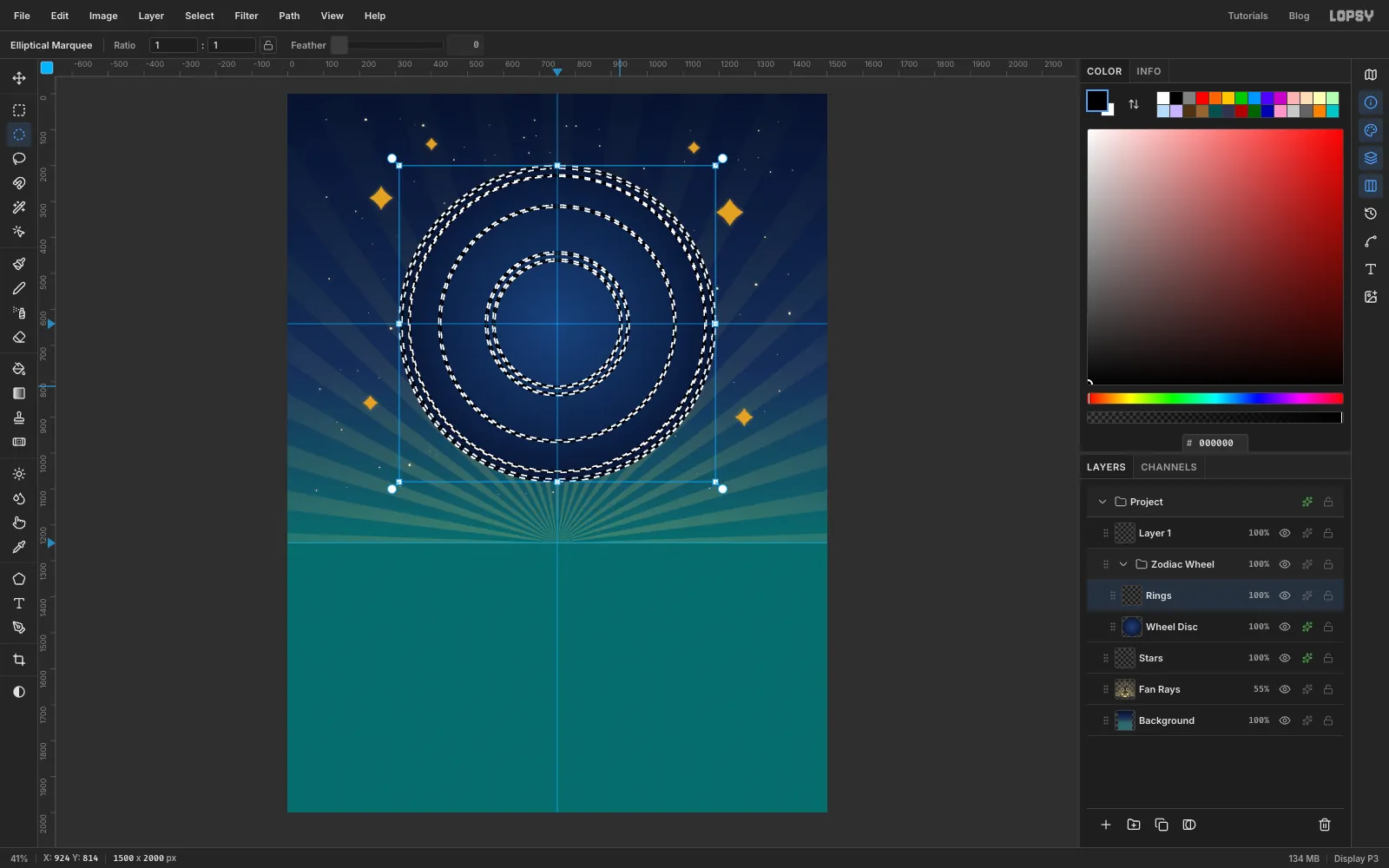Open the Tutorials link

click(1247, 16)
